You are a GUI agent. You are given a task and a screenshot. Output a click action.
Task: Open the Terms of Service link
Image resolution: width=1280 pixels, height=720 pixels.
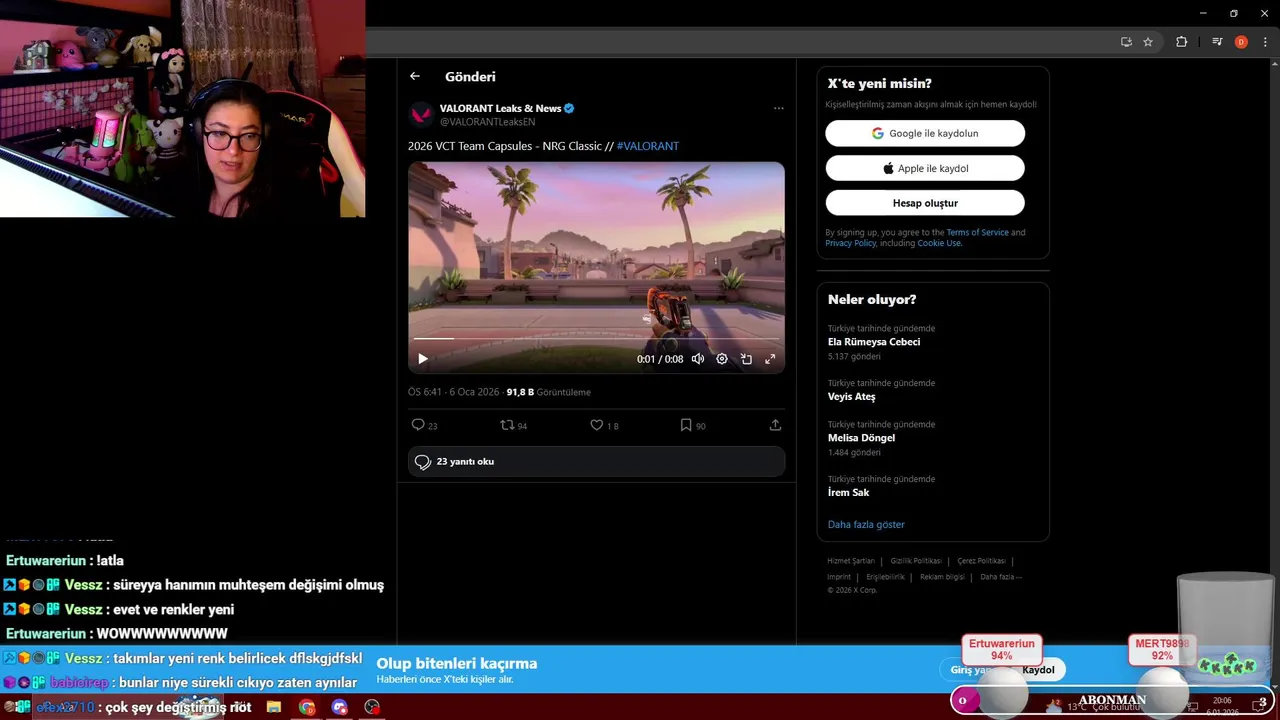pos(977,233)
